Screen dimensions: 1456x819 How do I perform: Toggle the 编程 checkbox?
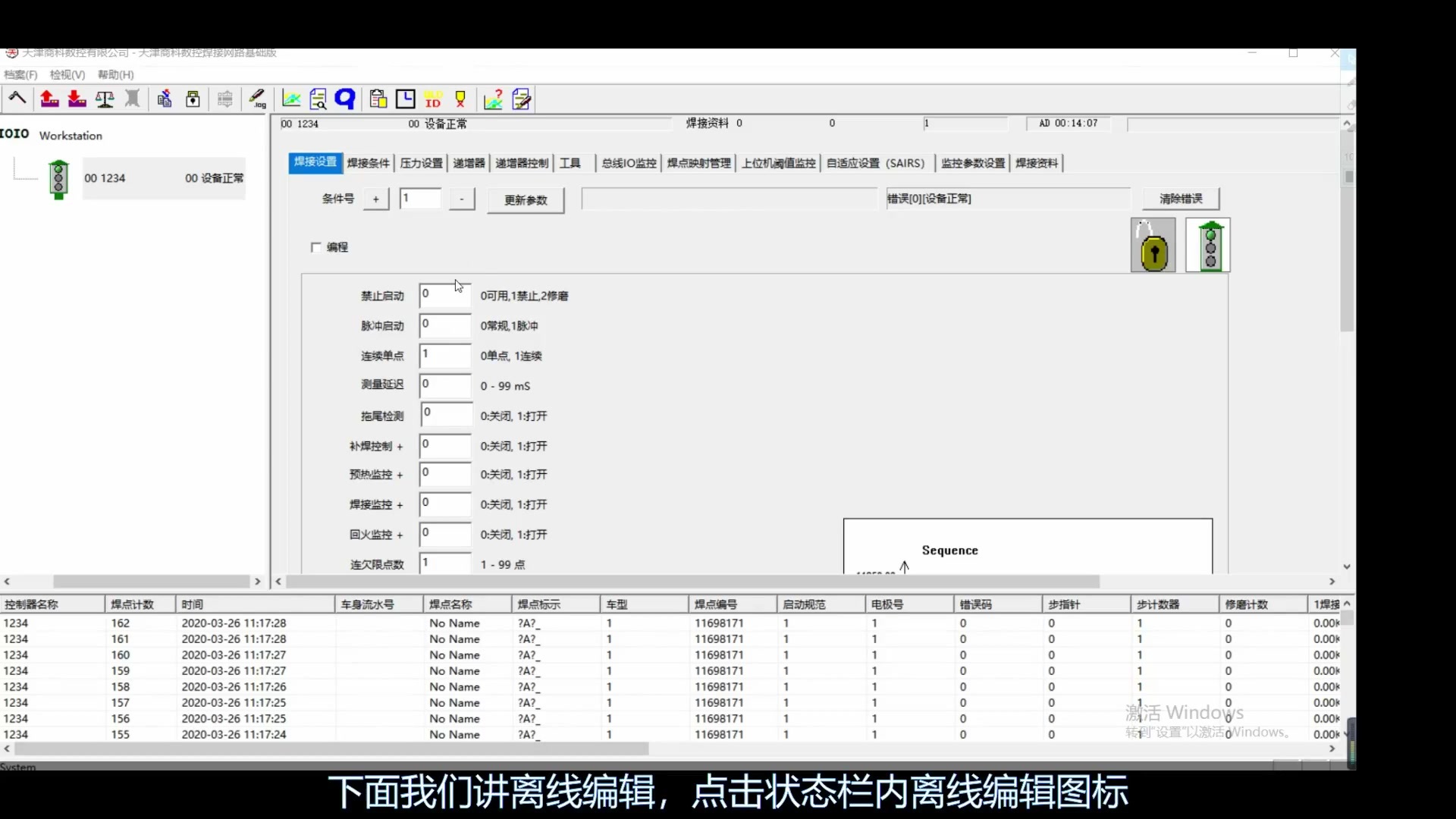coord(316,247)
